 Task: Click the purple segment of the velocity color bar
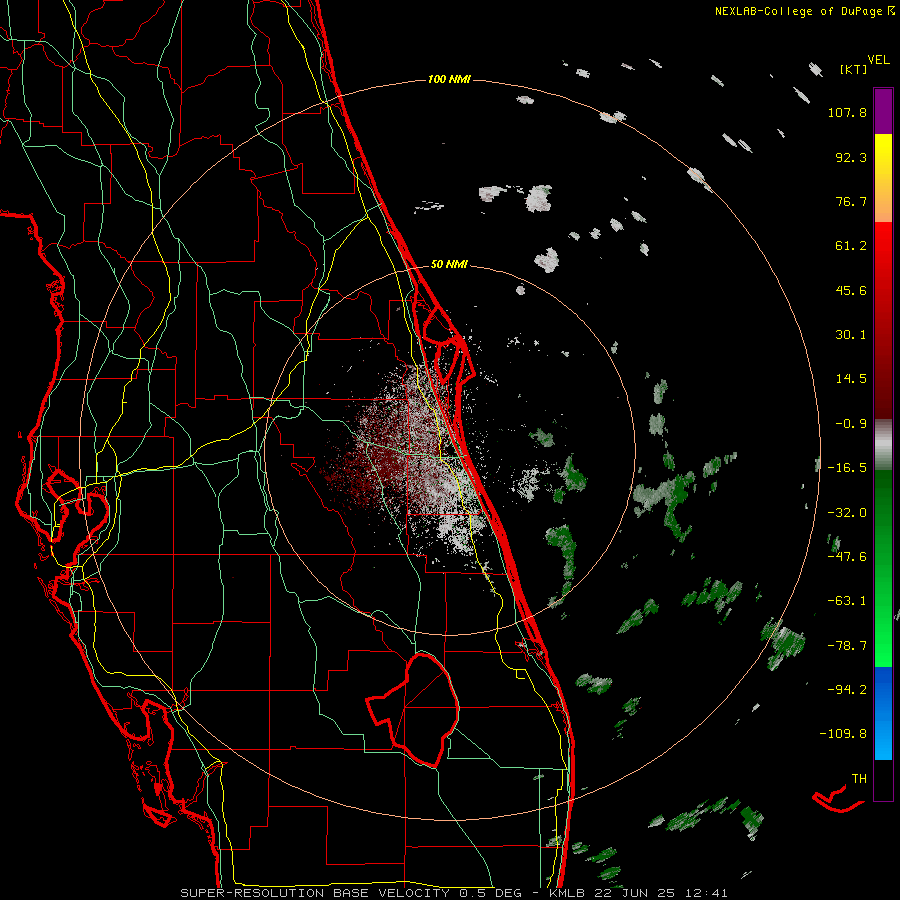click(x=883, y=111)
